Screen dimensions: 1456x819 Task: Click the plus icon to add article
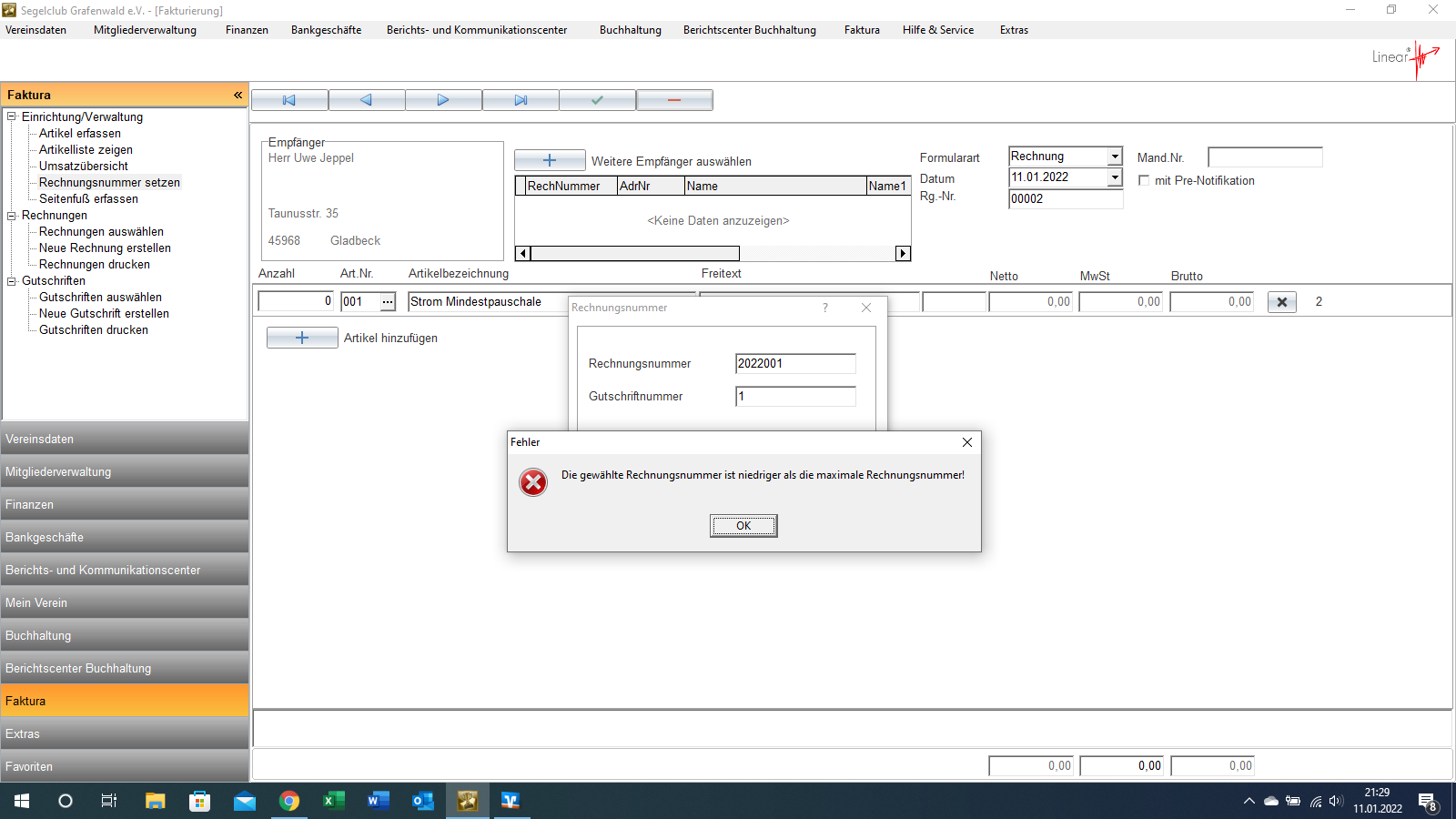click(302, 338)
